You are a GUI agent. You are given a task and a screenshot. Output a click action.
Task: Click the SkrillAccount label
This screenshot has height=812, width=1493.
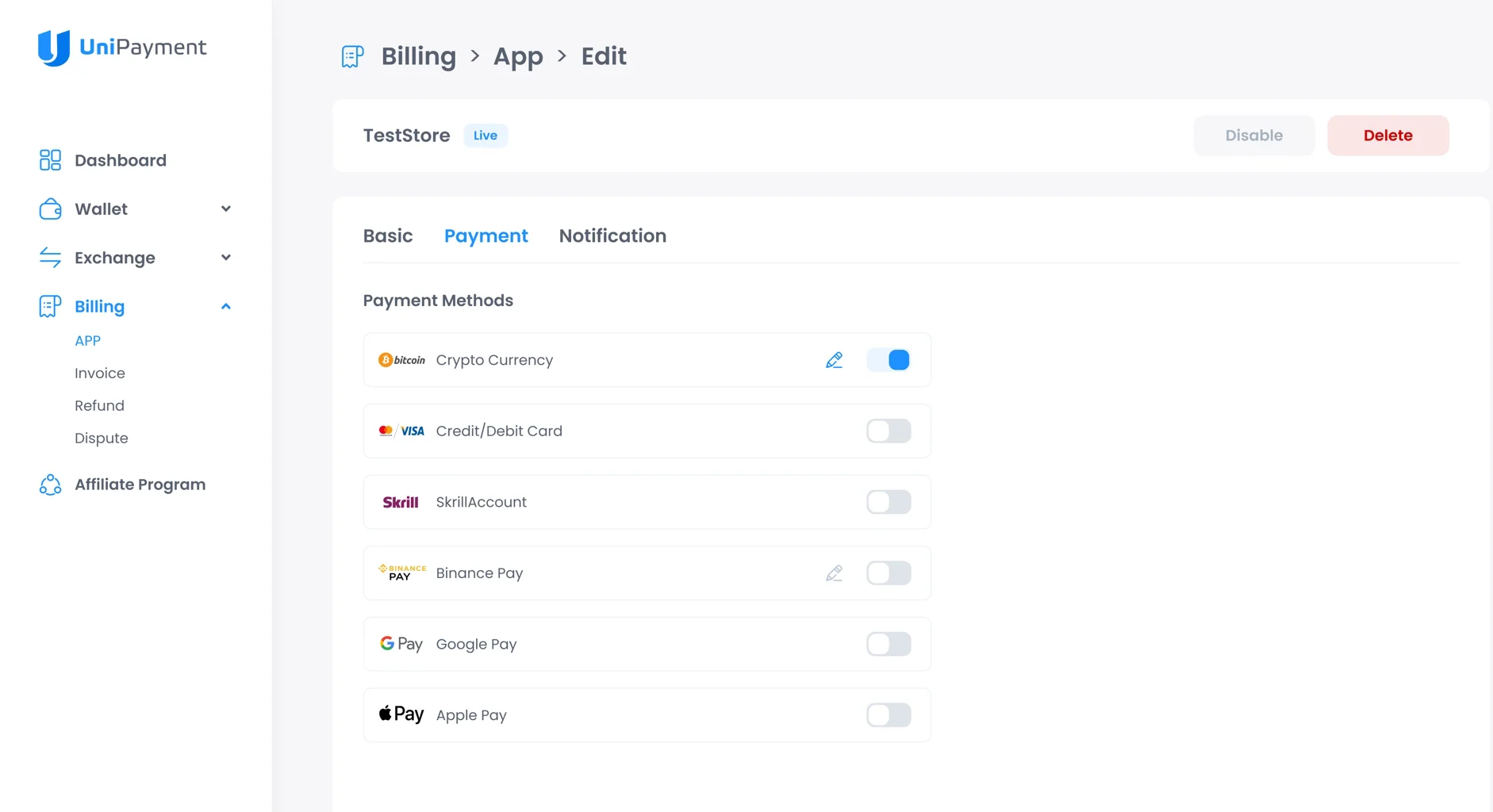tap(482, 502)
